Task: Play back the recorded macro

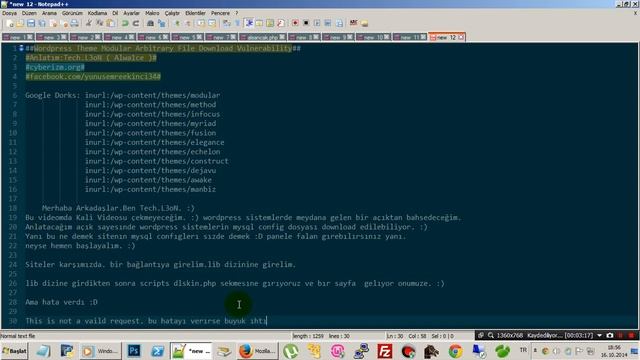Action: 317,23
